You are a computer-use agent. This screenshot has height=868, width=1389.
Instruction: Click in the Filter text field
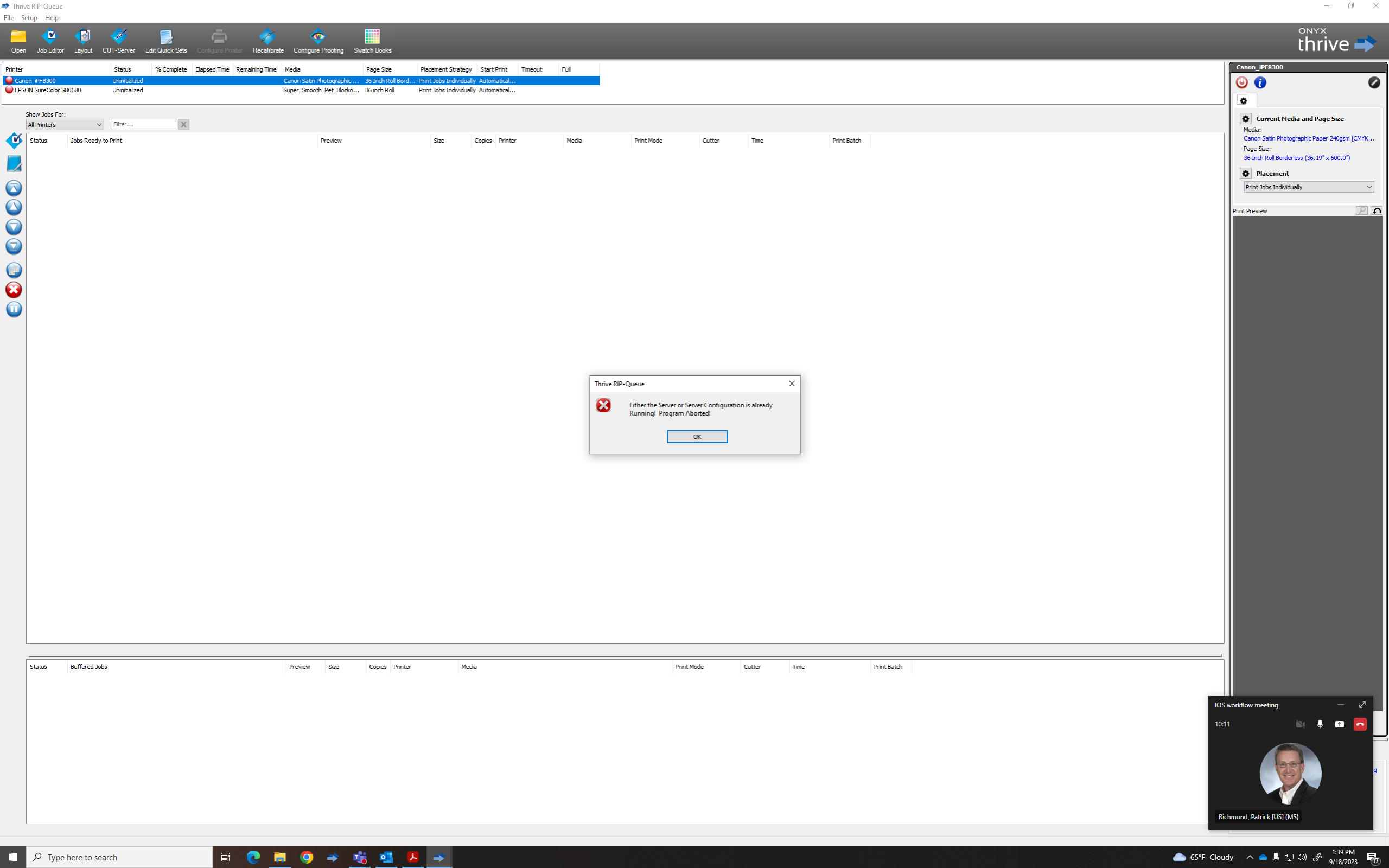click(x=143, y=125)
